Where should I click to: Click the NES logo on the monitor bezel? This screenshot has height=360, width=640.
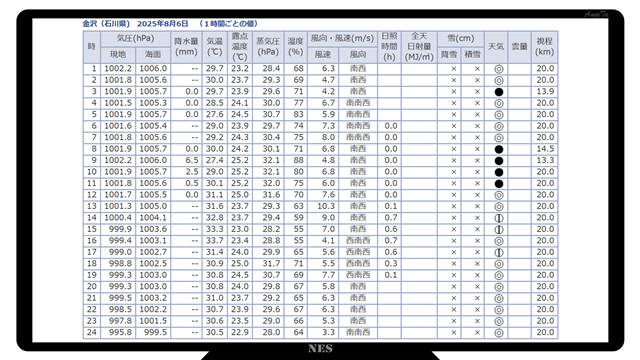coord(320,349)
